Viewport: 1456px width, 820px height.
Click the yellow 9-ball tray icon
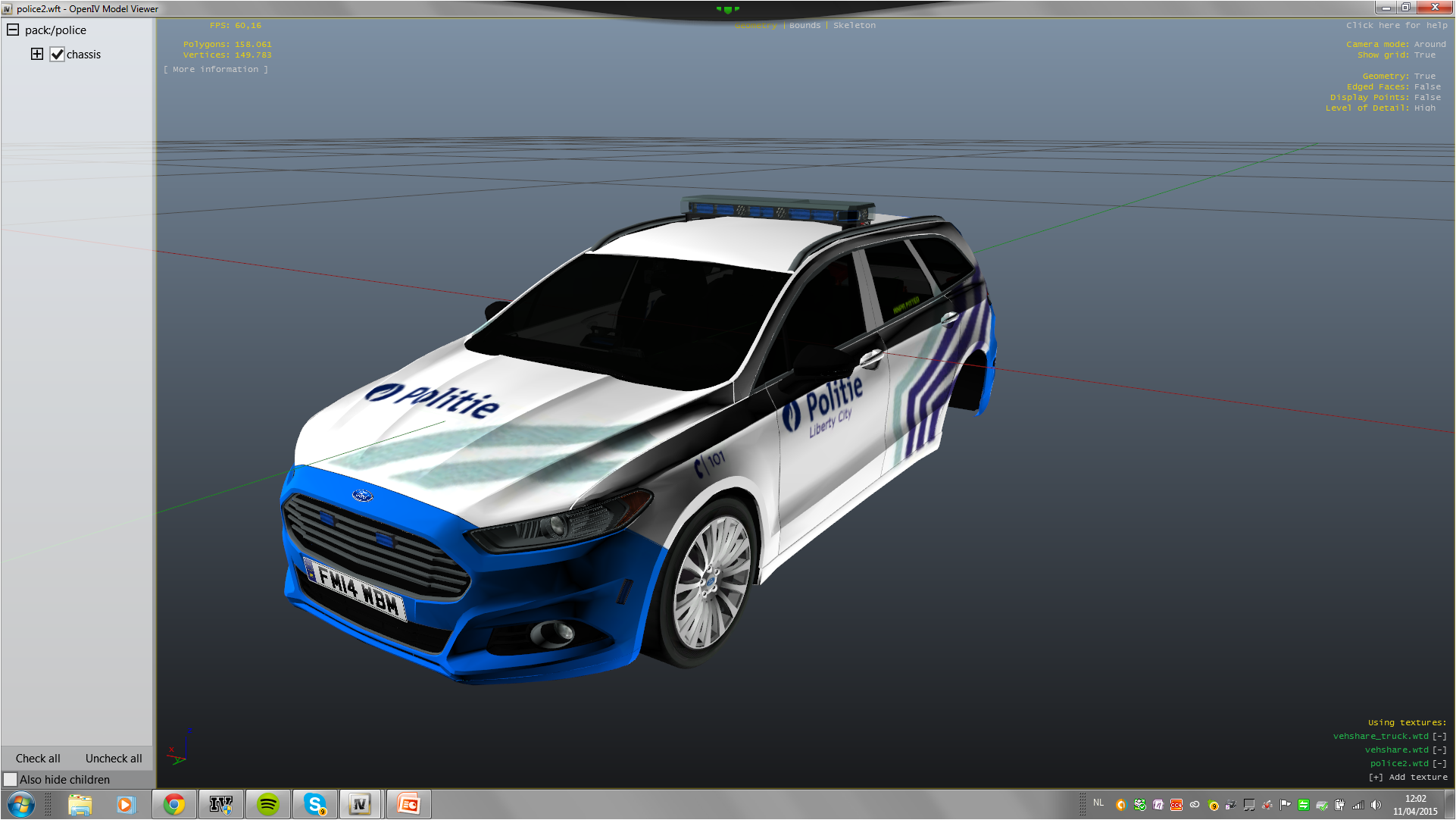coord(1213,805)
